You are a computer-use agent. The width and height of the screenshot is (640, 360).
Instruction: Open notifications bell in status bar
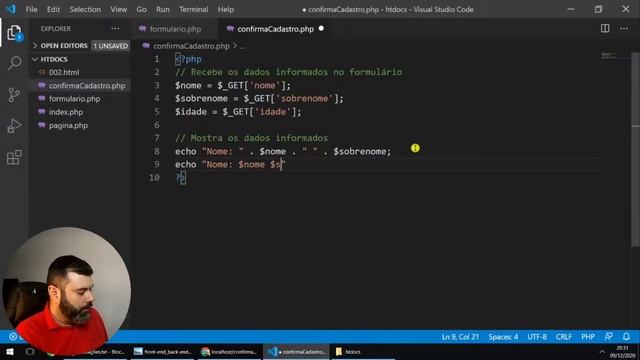(x=626, y=337)
